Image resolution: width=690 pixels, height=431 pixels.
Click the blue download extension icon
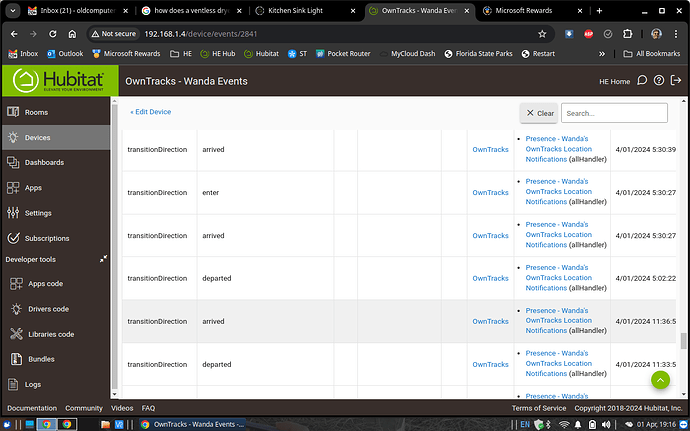tap(569, 34)
